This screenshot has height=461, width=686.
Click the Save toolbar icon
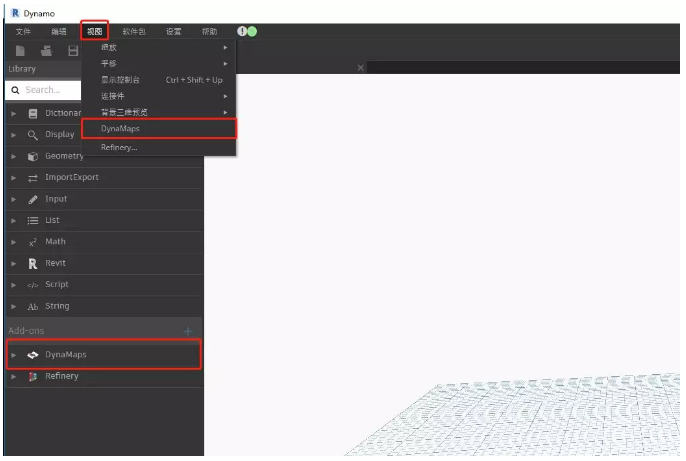click(73, 51)
